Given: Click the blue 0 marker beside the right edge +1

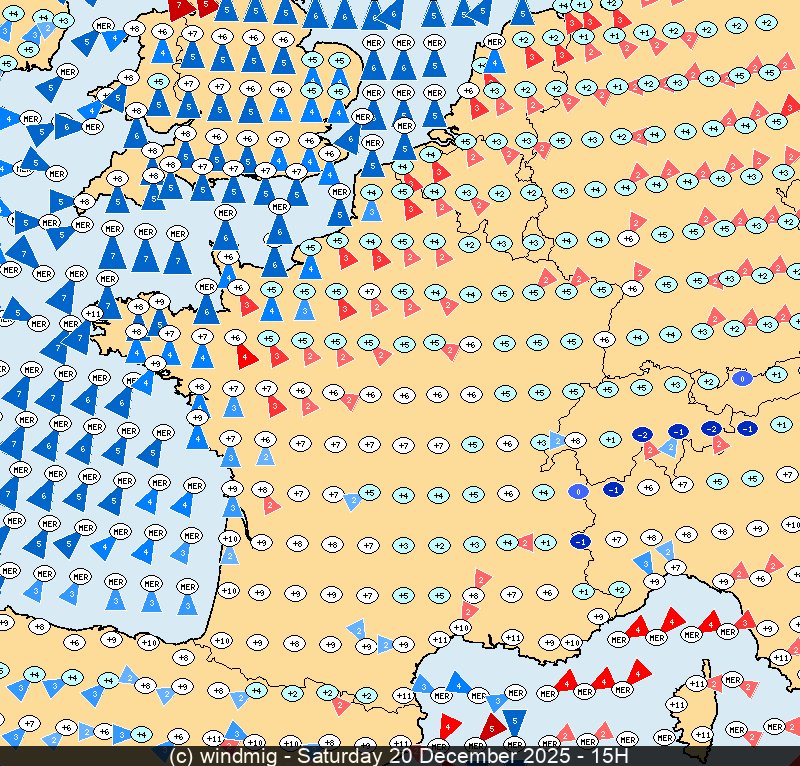Looking at the screenshot, I should [742, 378].
